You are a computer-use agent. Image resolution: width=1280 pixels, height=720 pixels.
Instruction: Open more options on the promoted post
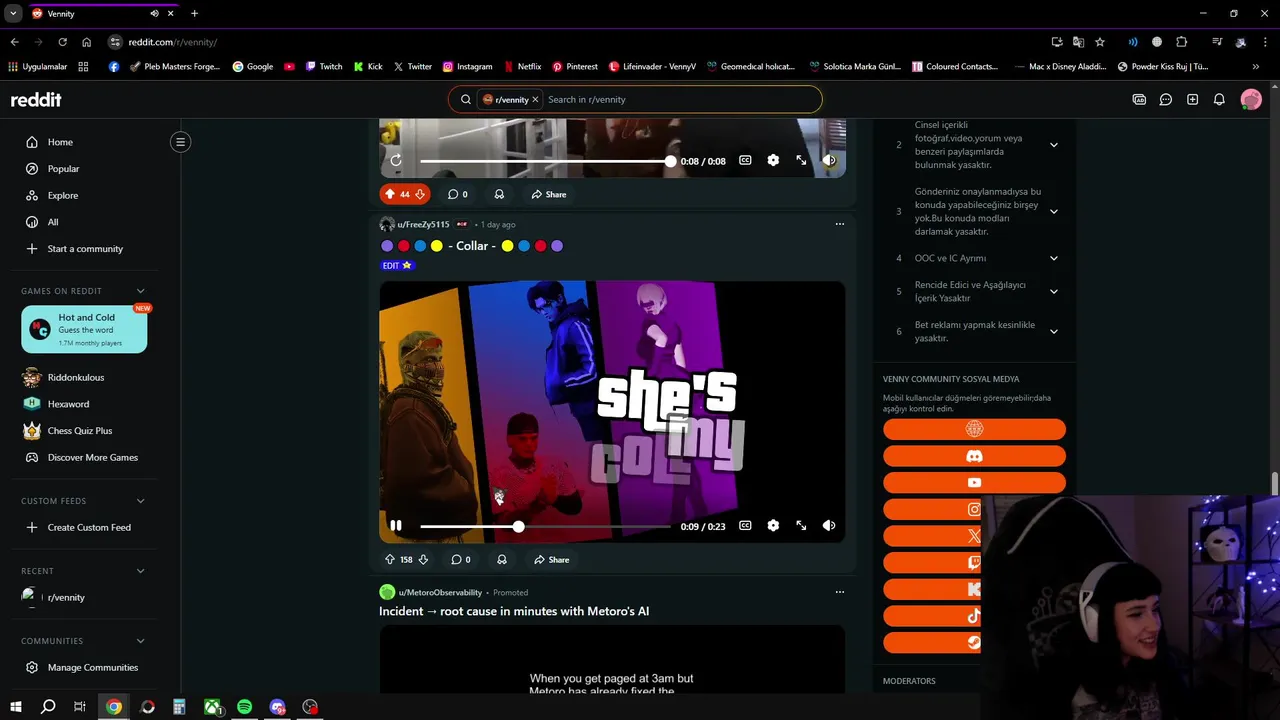pyautogui.click(x=839, y=592)
